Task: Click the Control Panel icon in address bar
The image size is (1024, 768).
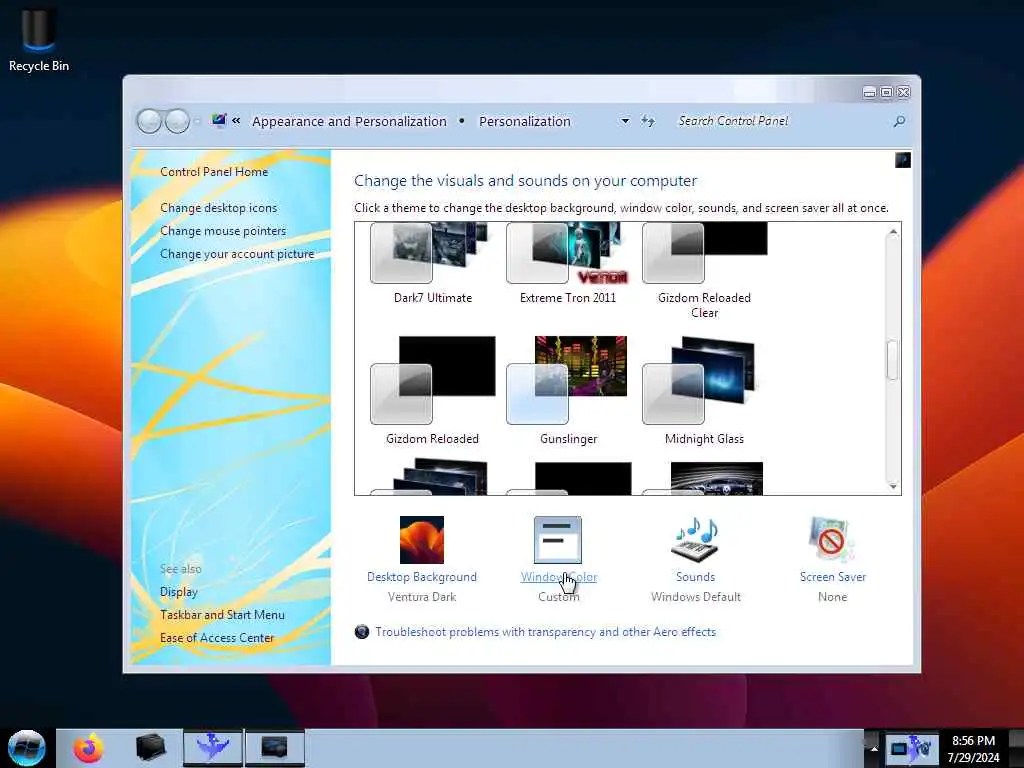Action: (x=219, y=120)
